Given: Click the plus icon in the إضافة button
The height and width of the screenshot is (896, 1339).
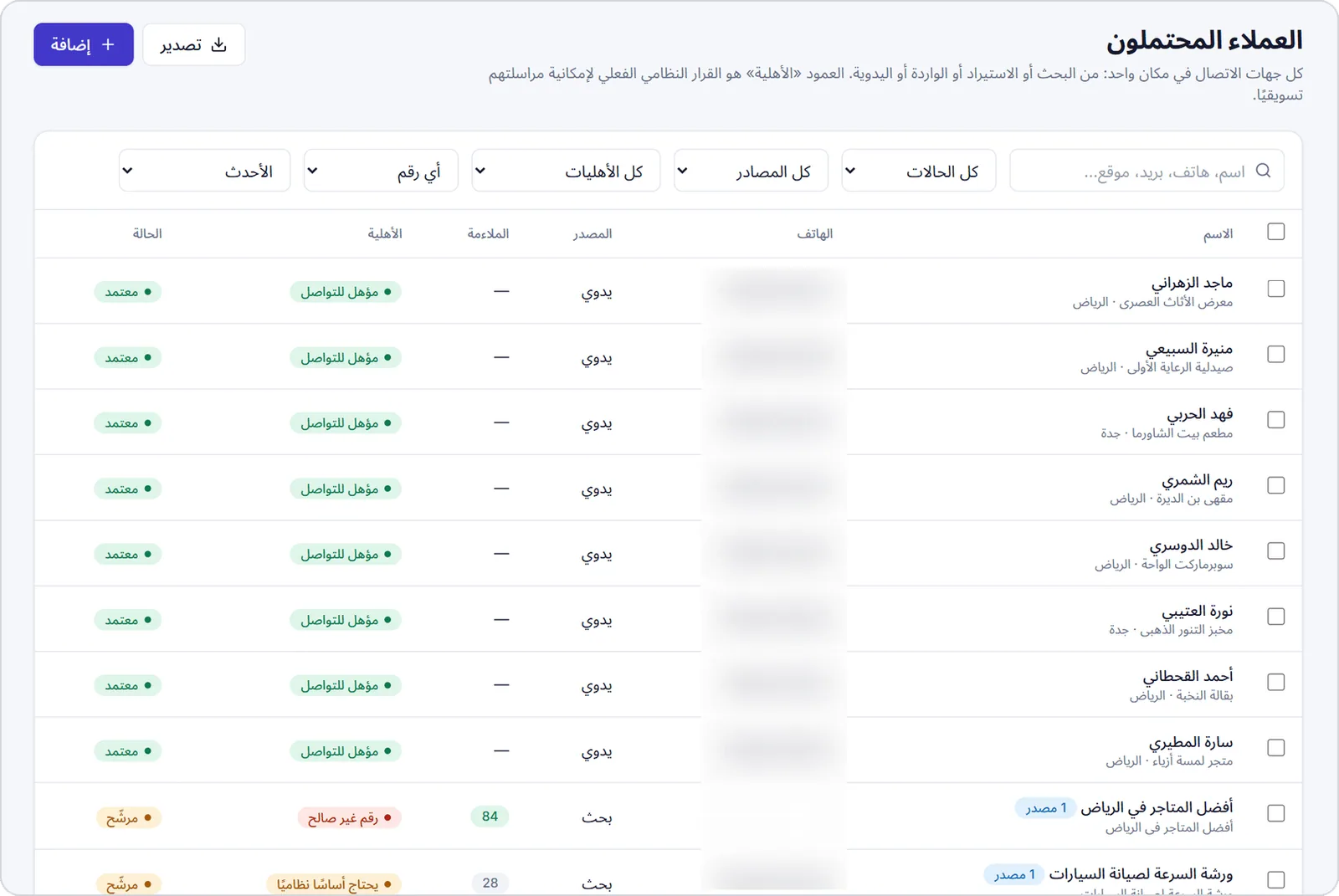Looking at the screenshot, I should pyautogui.click(x=108, y=44).
